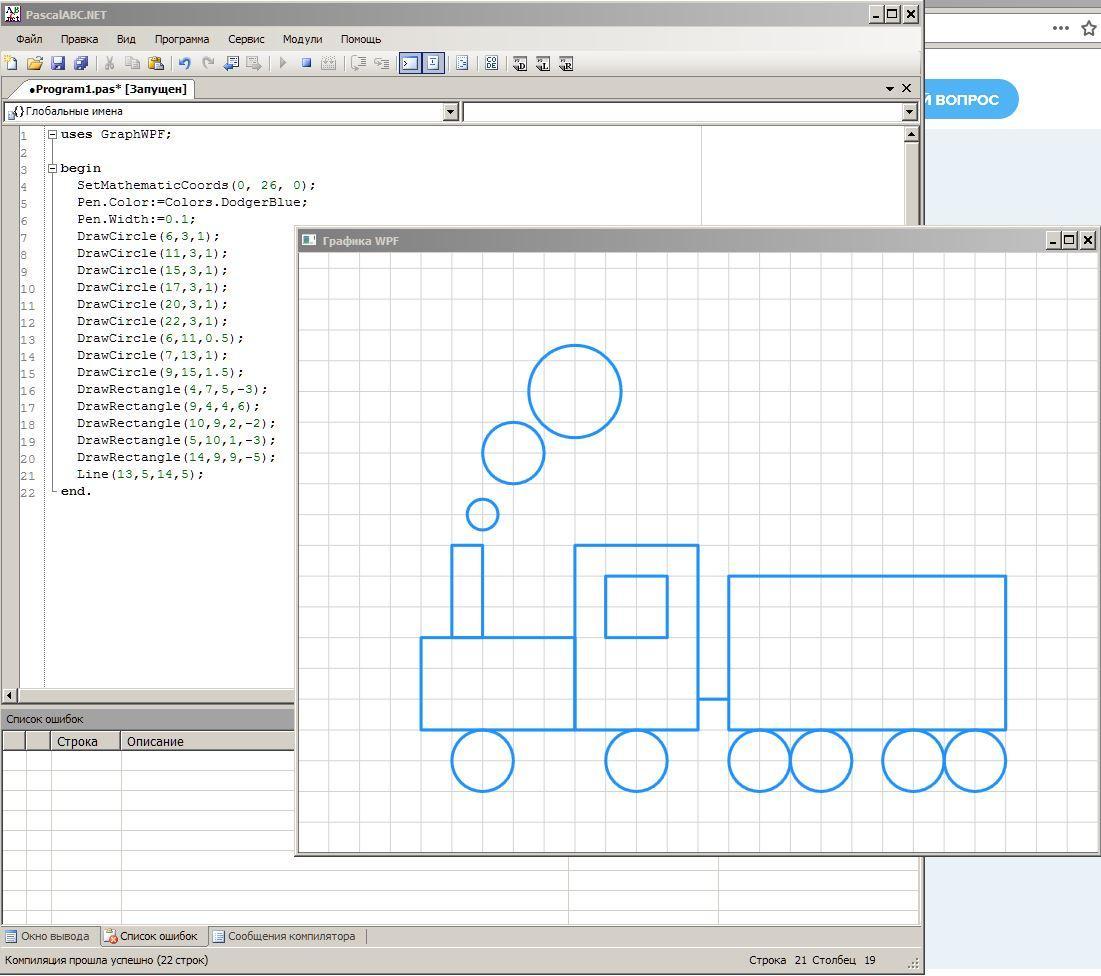Expand the Глобальные имена dropdown
Screen dimensions: 1101x976
(x=450, y=112)
